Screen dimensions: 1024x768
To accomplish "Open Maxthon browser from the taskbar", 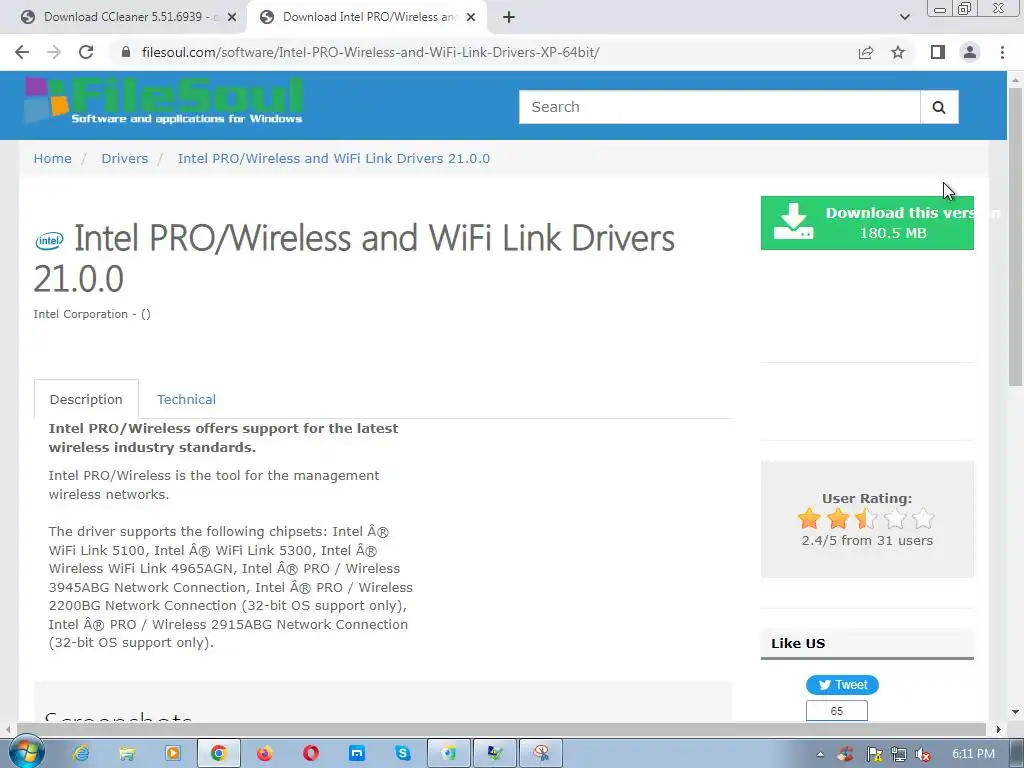I will pyautogui.click(x=357, y=753).
